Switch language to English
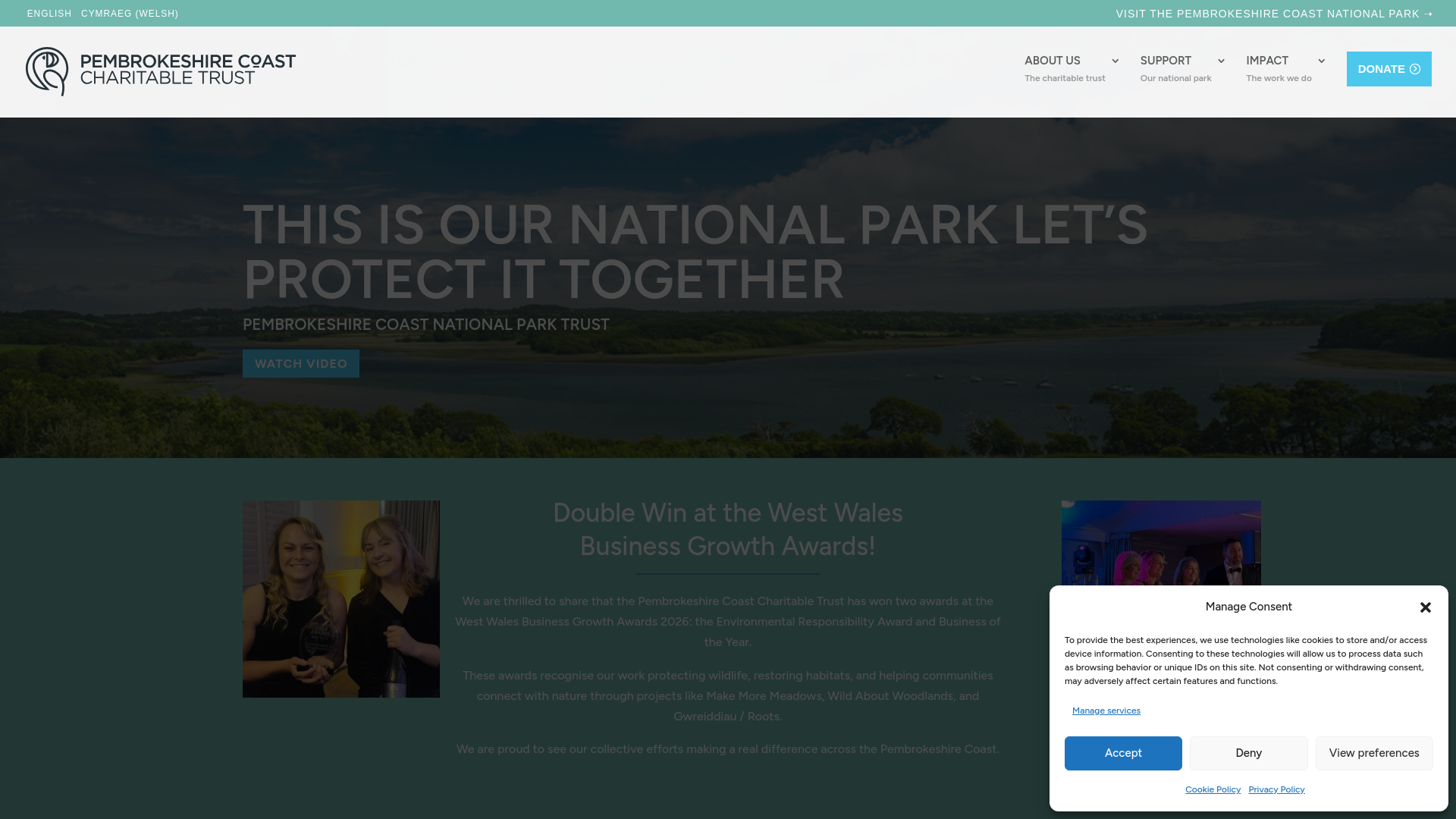This screenshot has height=819, width=1456. [x=49, y=14]
